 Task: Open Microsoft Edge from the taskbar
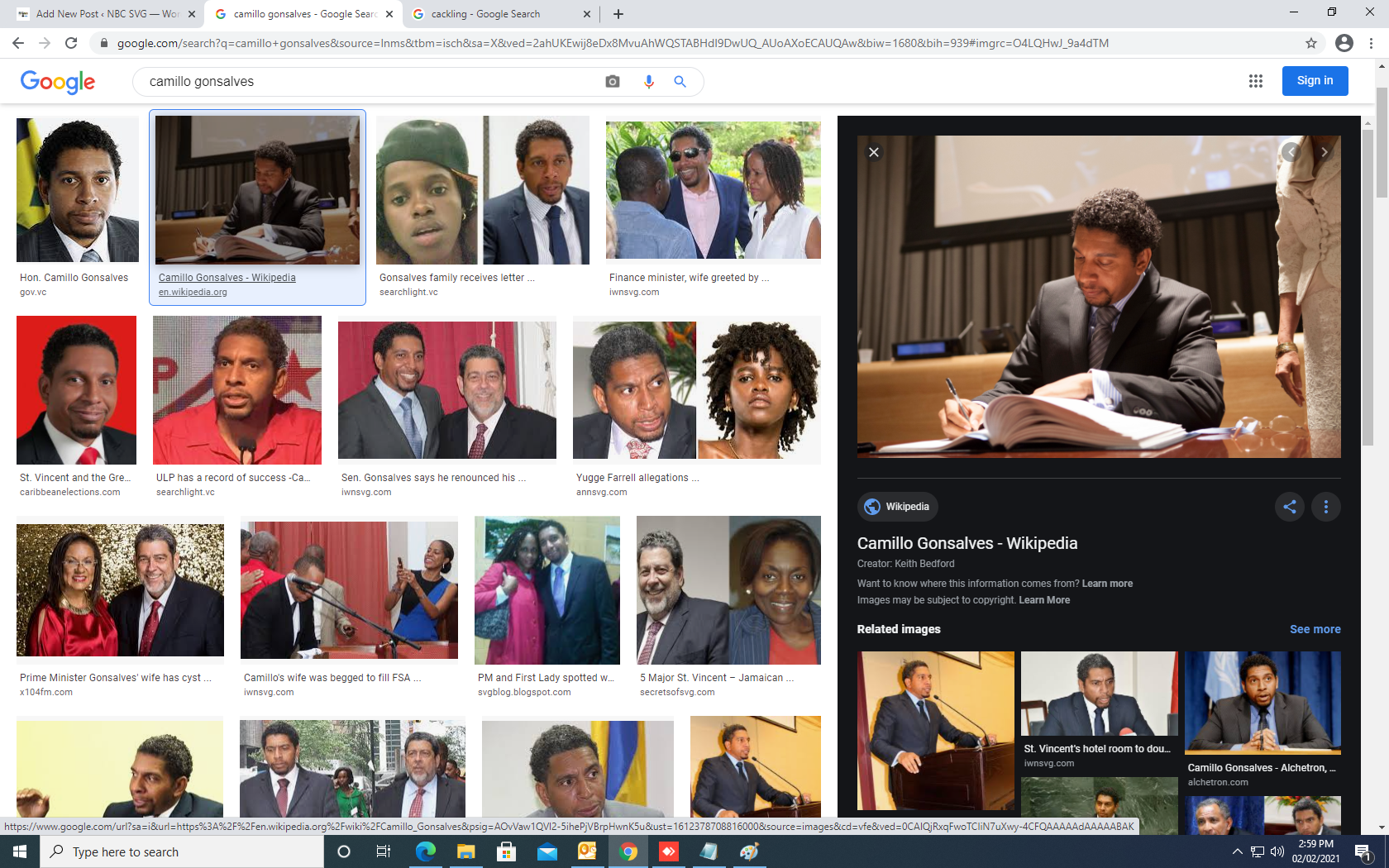coord(425,851)
